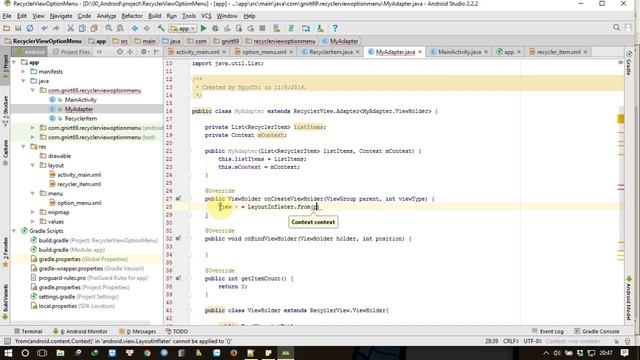Viewport: 640px width, 360px height.
Task: Open the Messages tool window
Action: tap(138, 331)
